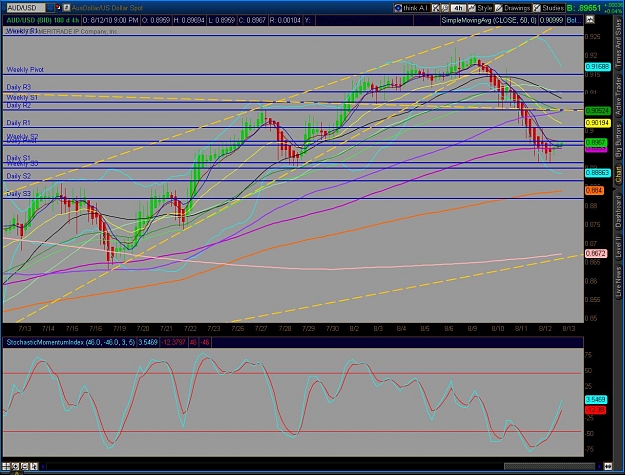This screenshot has height=475, width=625.
Task: Open the Dashboard side tab
Action: (618, 212)
